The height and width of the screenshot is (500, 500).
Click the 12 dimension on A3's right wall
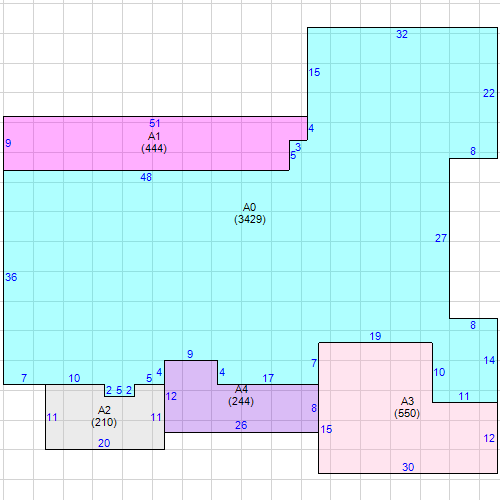pos(489,438)
